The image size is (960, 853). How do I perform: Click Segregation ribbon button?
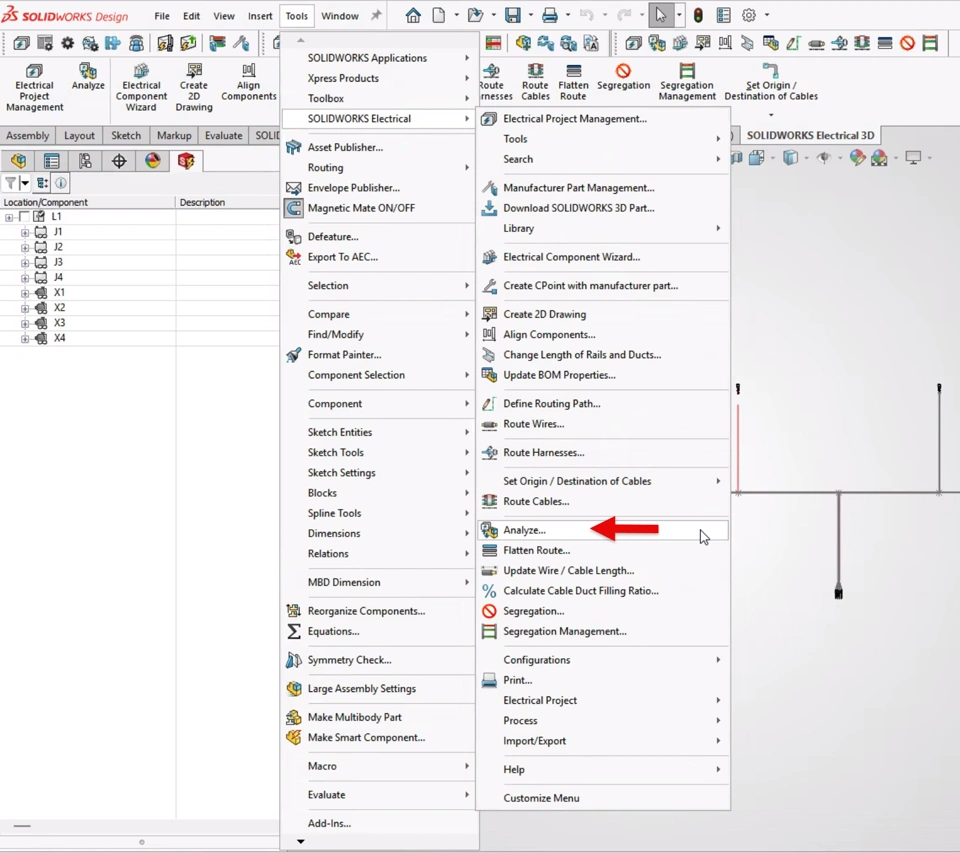(623, 77)
